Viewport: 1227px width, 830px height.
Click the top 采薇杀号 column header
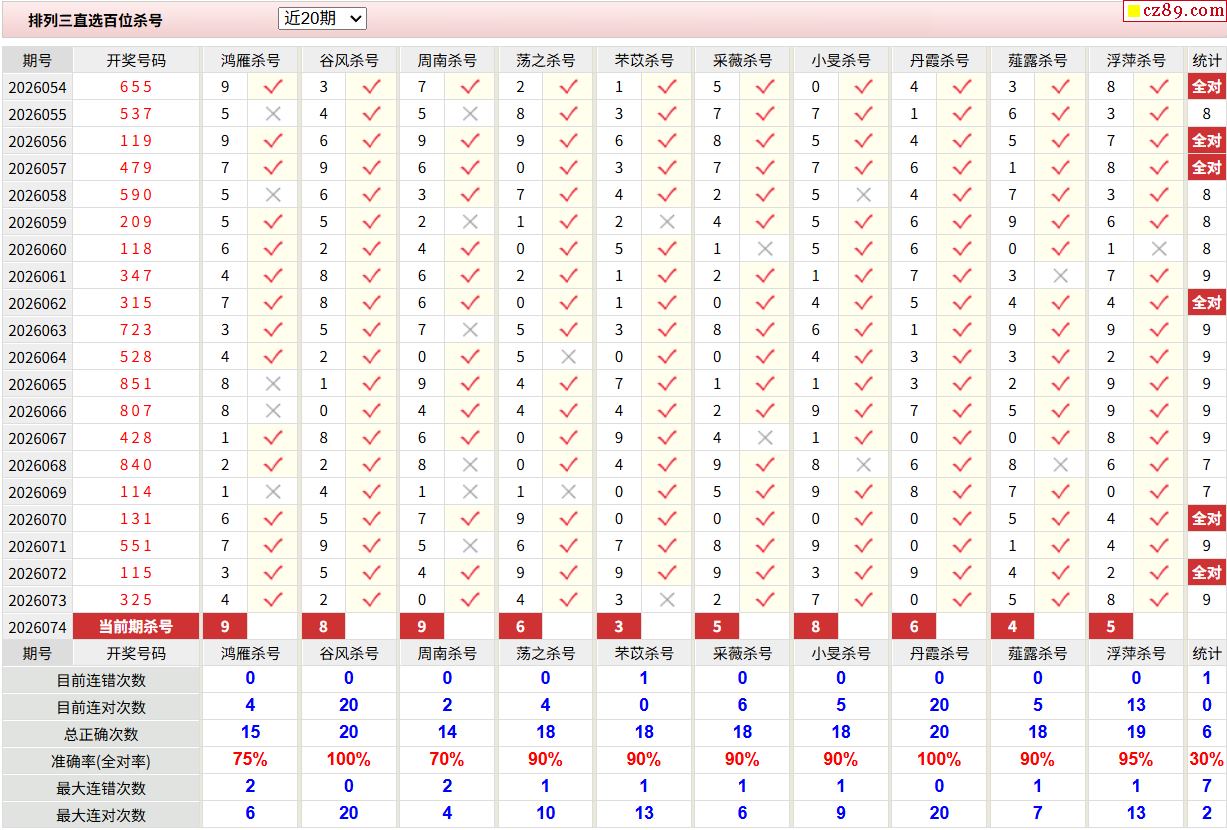(x=742, y=60)
